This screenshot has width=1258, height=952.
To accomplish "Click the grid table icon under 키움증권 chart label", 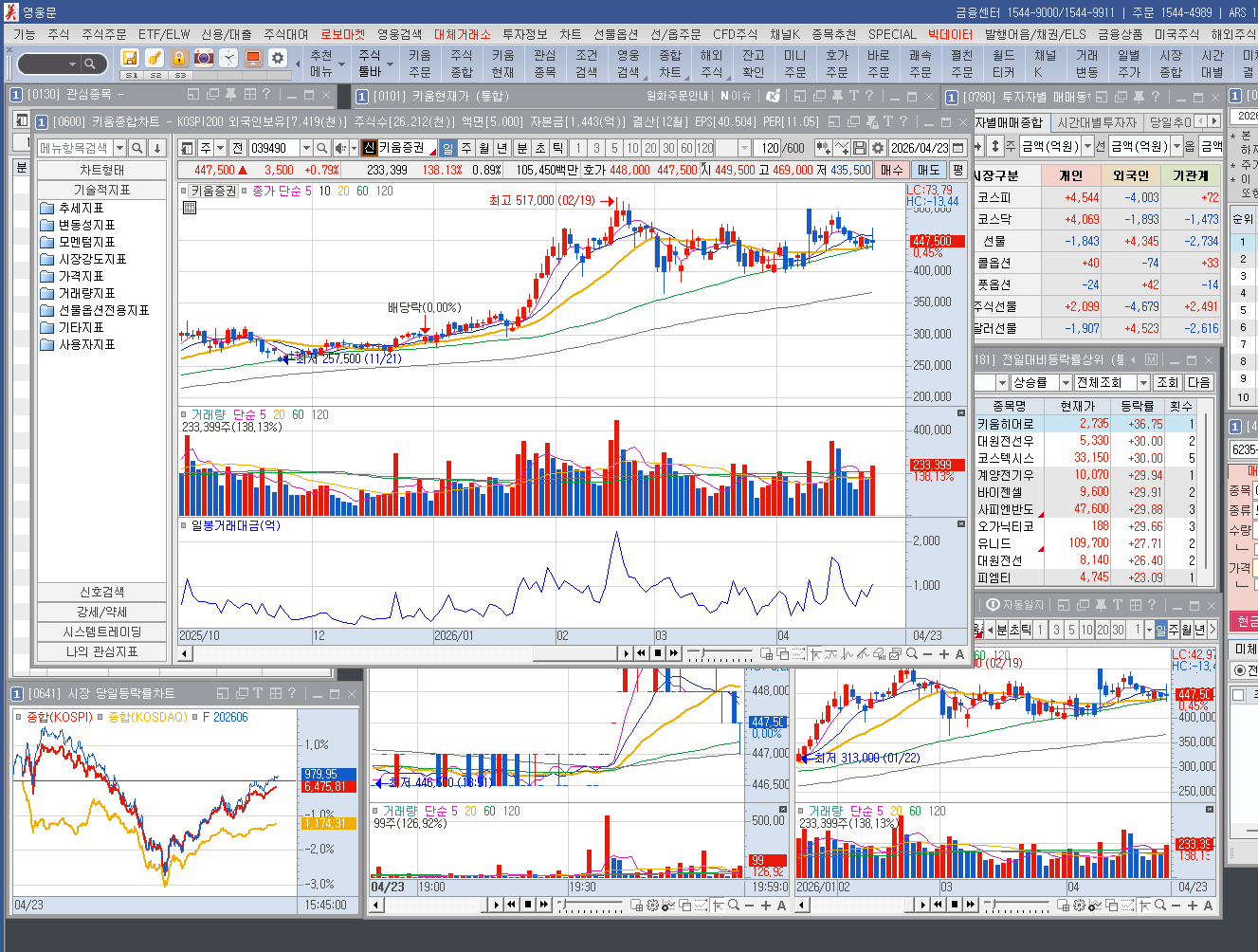I will pos(190,207).
